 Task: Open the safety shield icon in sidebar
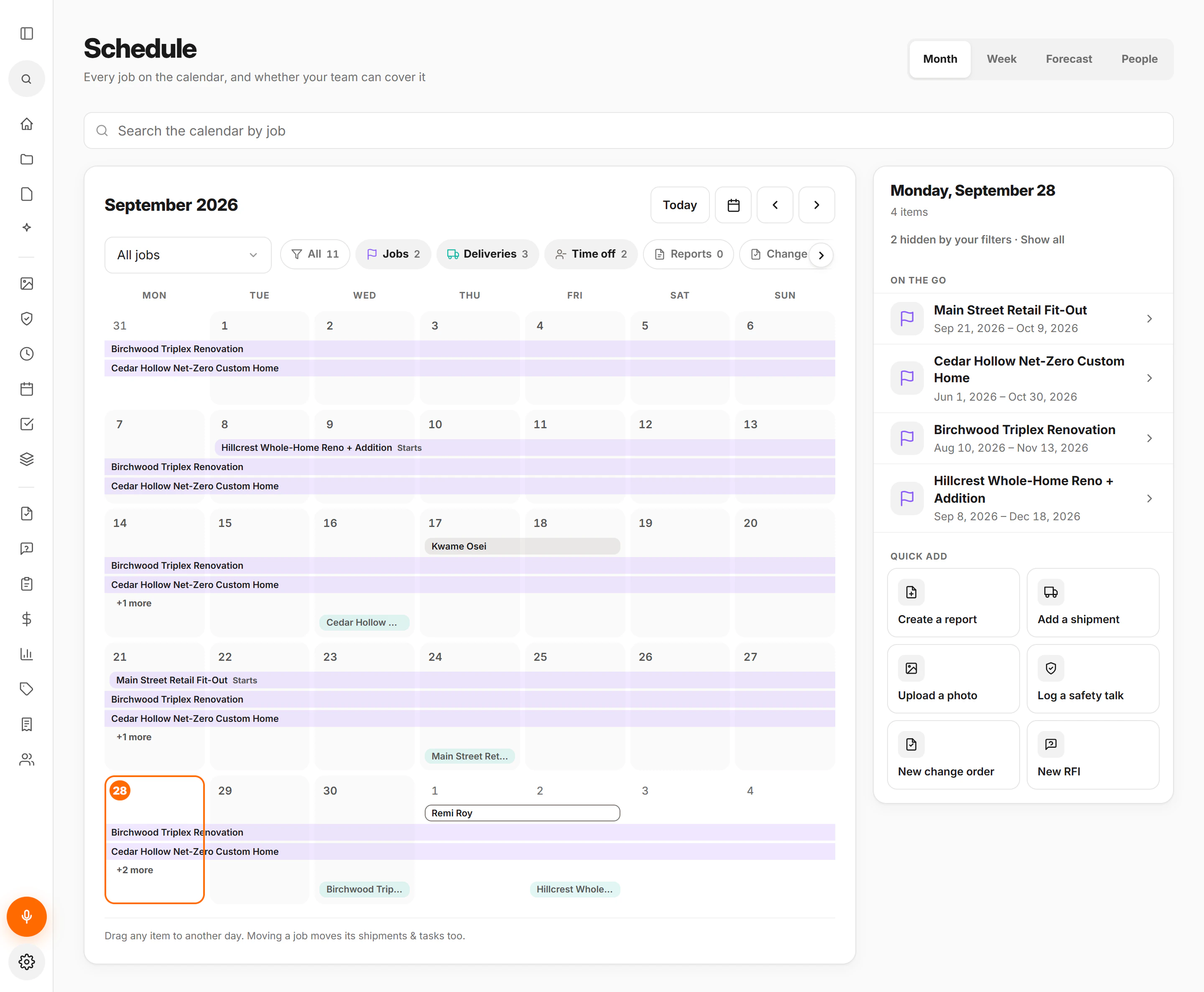click(x=26, y=318)
